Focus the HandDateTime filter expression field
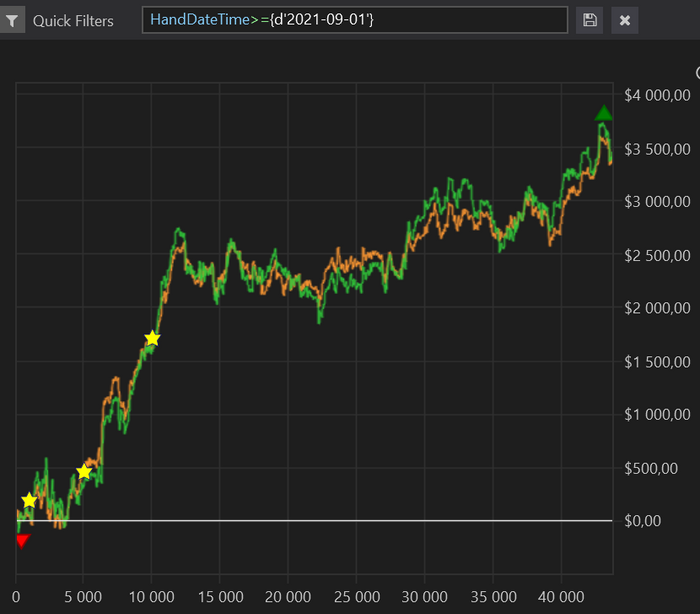 click(355, 20)
